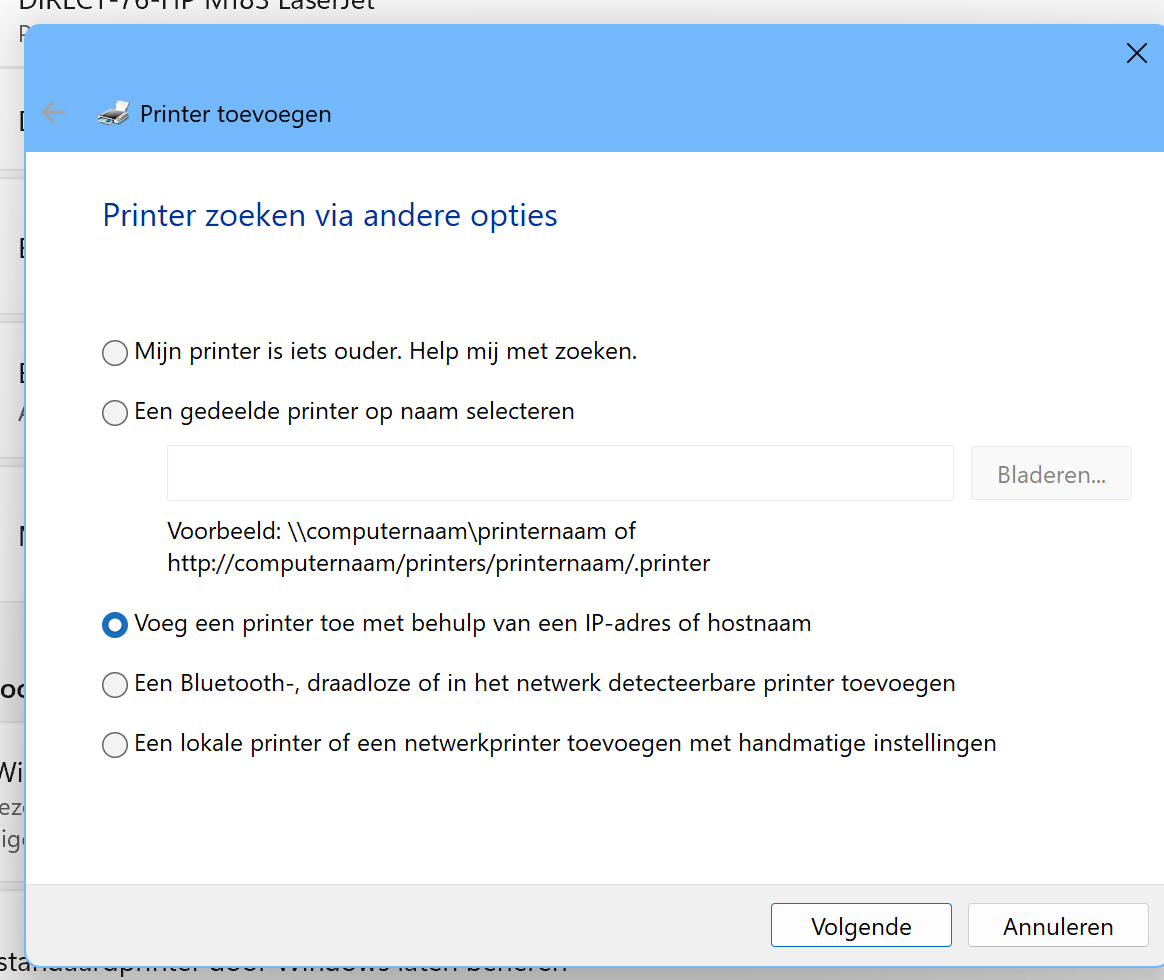
Task: Click the 'Printer zoeken via andere opties' heading
Action: 330,215
